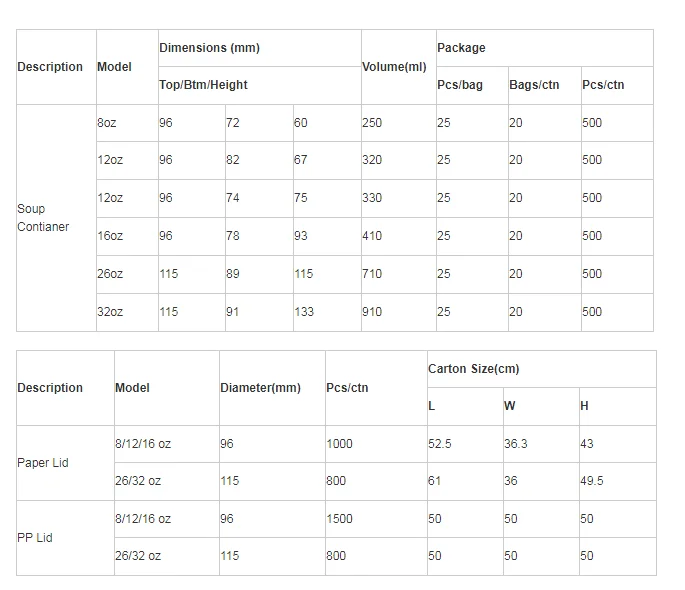Select the 'Diameter(mm)' column header
This screenshot has width=685, height=590.
(260, 388)
